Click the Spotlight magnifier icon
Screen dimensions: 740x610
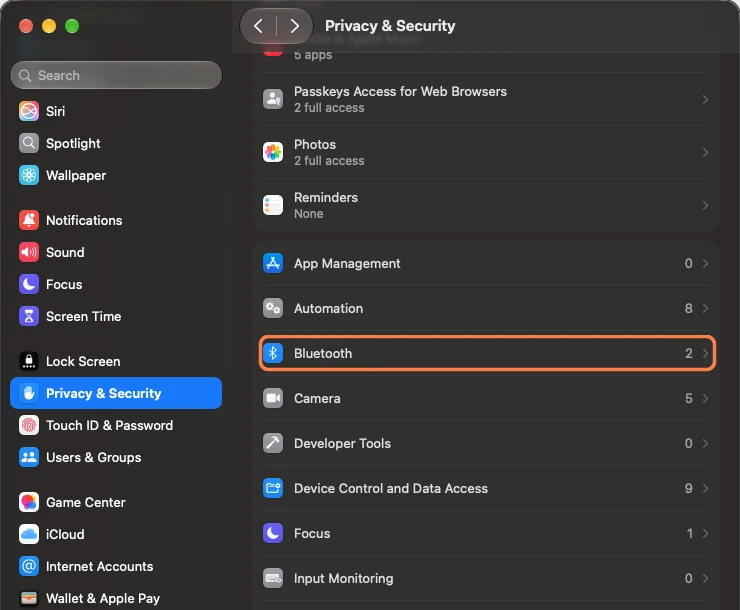pyautogui.click(x=29, y=143)
